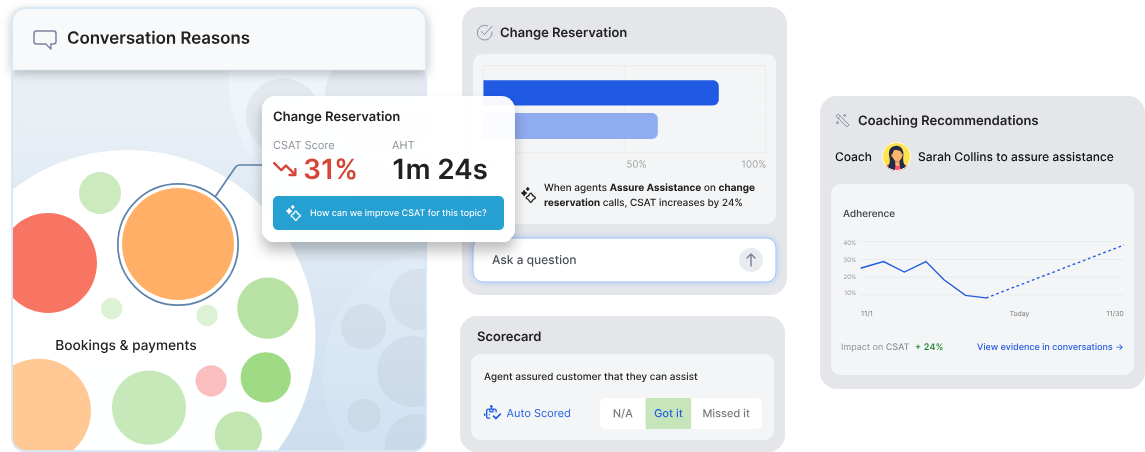Click the small pink bubble
Screen dimensions: 1145x452
pyautogui.click(x=211, y=381)
